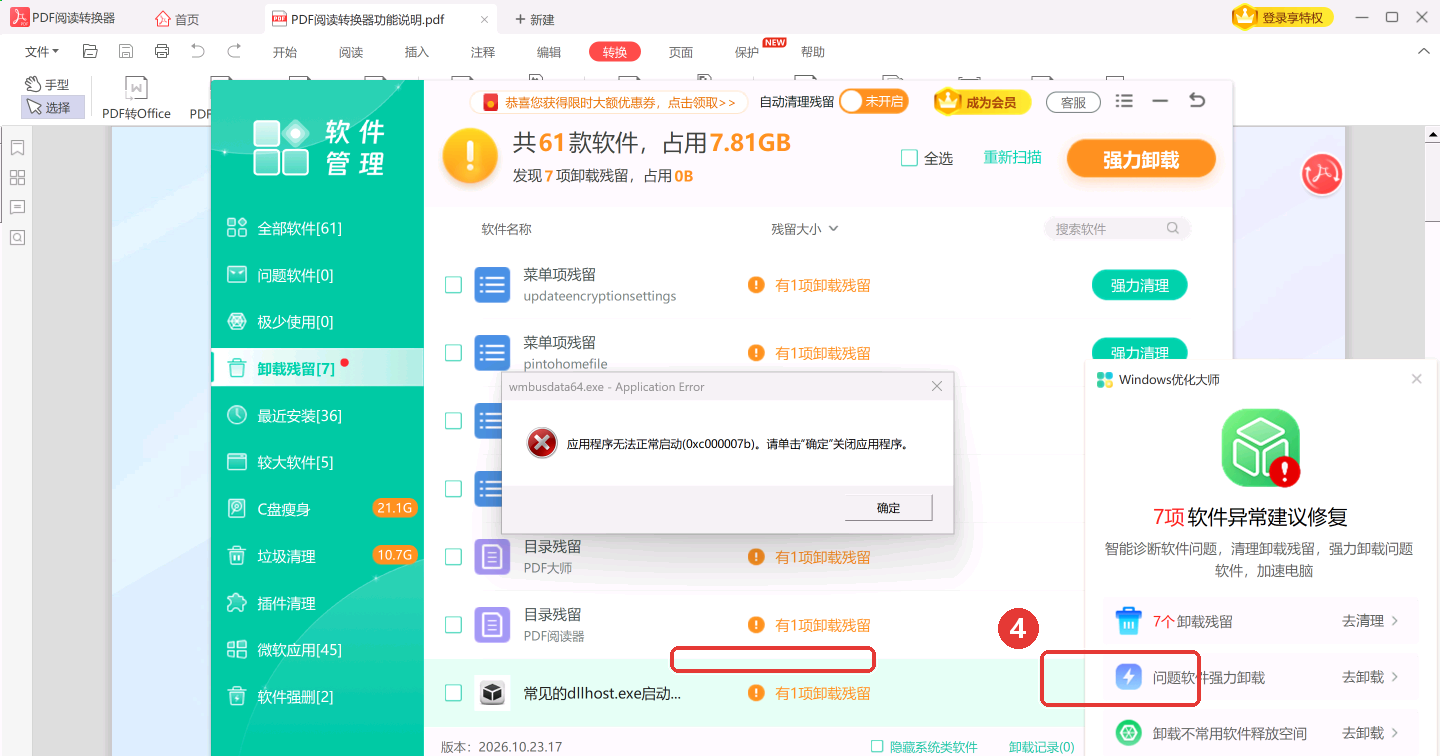The height and width of the screenshot is (756, 1440).
Task: Open the list menu icon next to 客服
Action: (1124, 101)
